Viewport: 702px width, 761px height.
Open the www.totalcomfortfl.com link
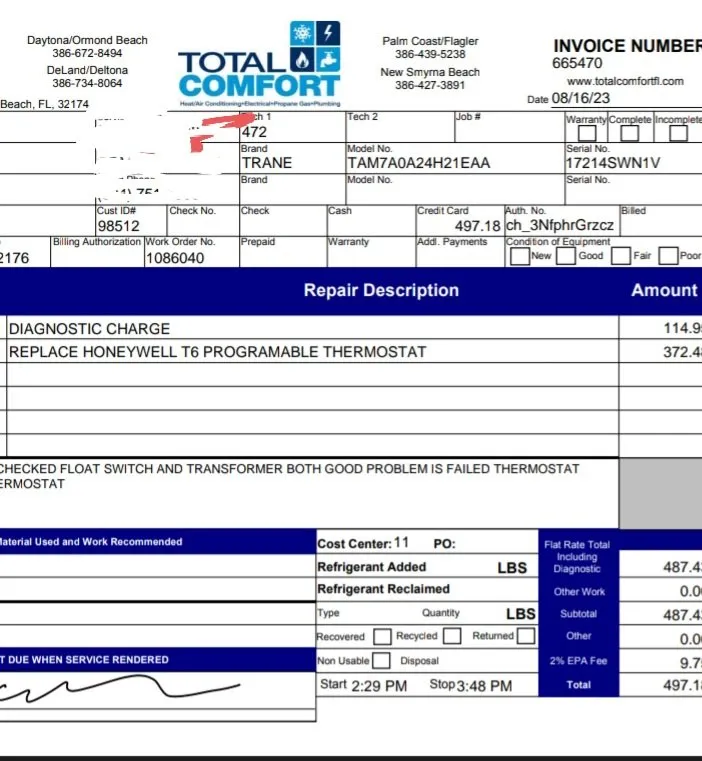pyautogui.click(x=625, y=81)
